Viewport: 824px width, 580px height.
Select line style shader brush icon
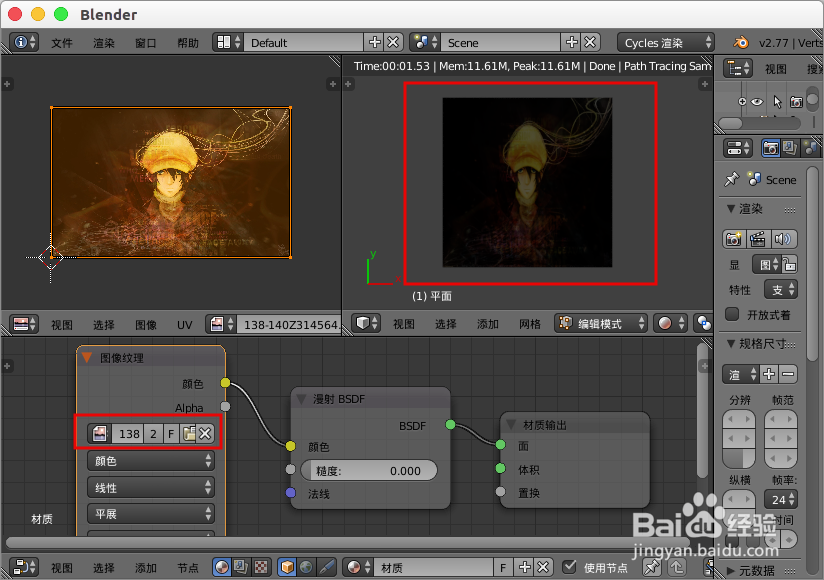coord(326,567)
